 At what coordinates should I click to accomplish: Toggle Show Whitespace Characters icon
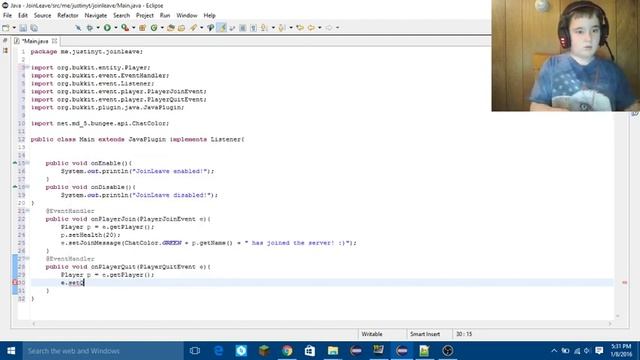(x=253, y=28)
